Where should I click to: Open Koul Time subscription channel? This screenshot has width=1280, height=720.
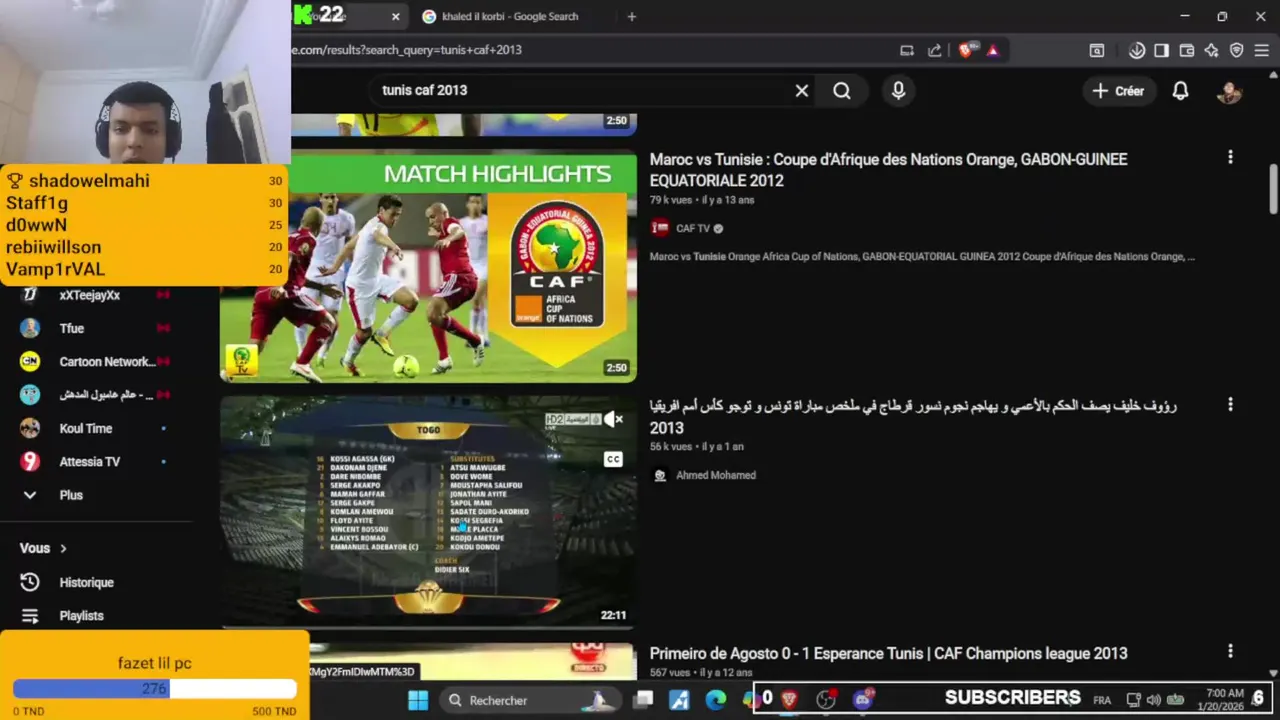point(85,428)
